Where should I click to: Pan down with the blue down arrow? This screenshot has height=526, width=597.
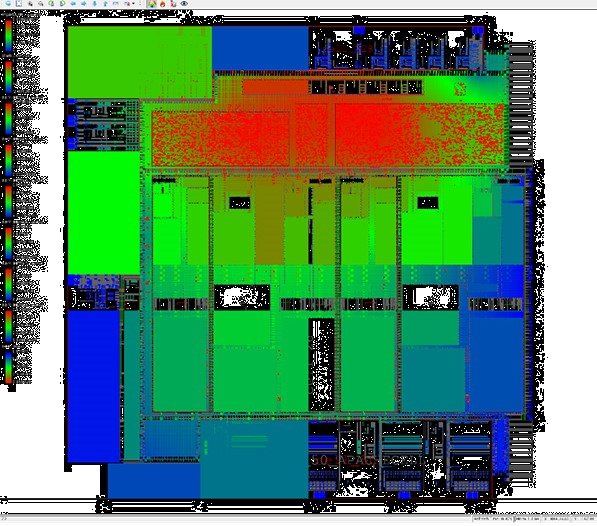(94, 4)
